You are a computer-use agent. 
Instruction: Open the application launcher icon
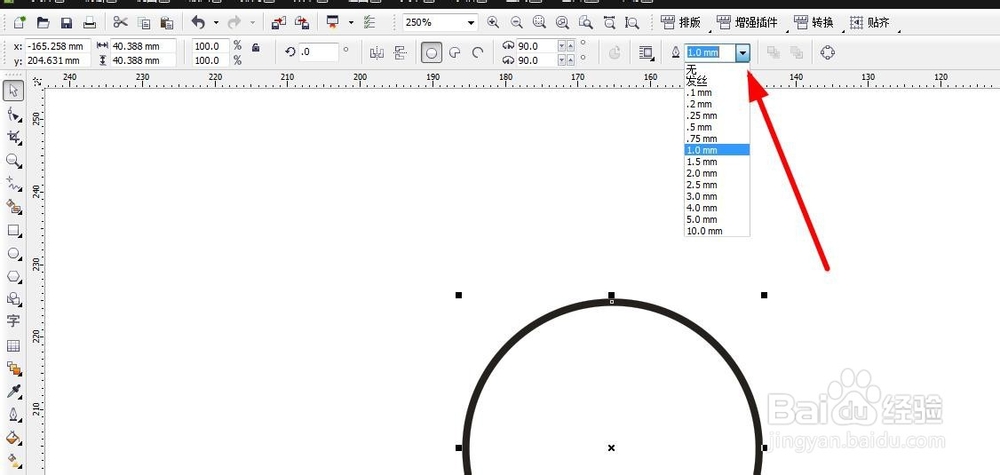point(332,23)
